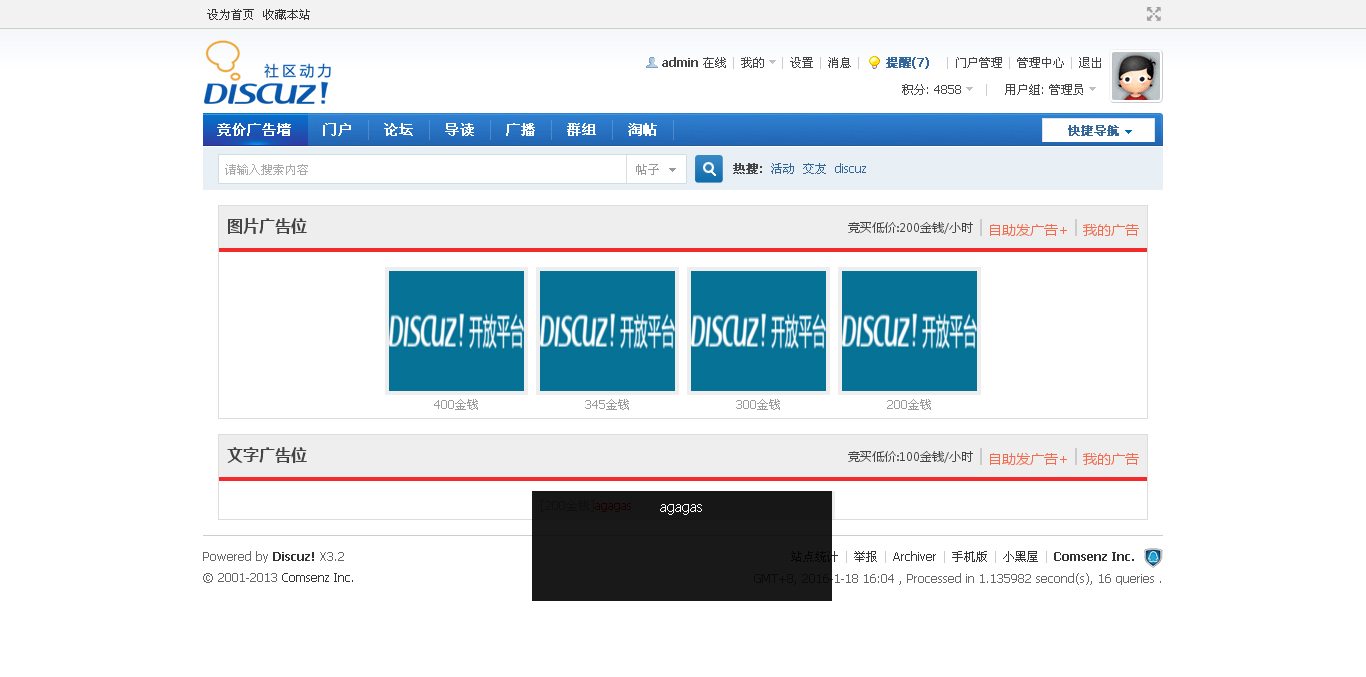Click the lightbulb reminder icon
Image resolution: width=1366 pixels, height=677 pixels.
click(874, 62)
